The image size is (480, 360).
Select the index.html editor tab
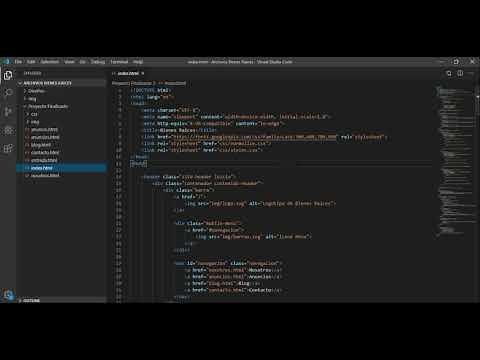pyautogui.click(x=128, y=73)
